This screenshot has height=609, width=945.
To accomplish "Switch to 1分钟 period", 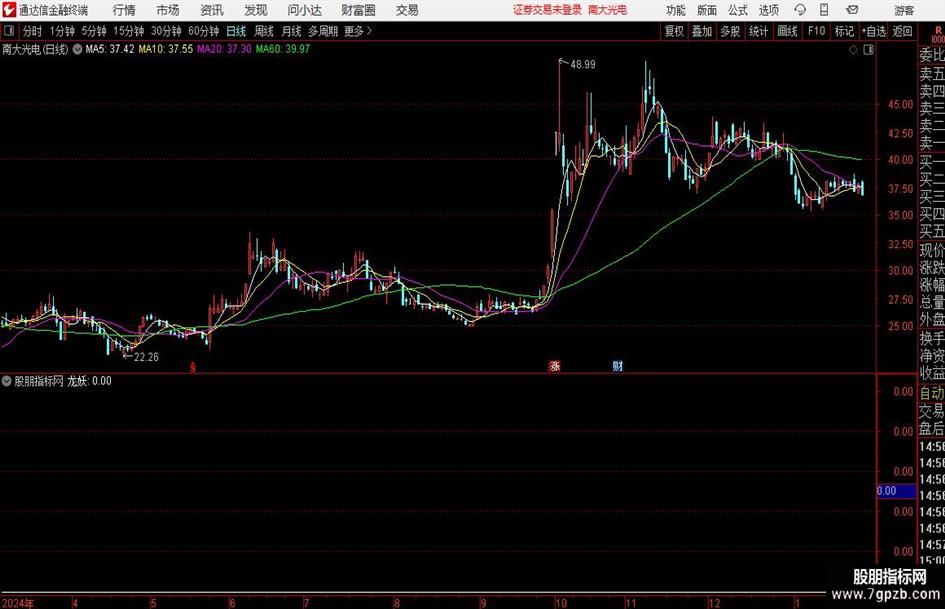I will coord(61,31).
